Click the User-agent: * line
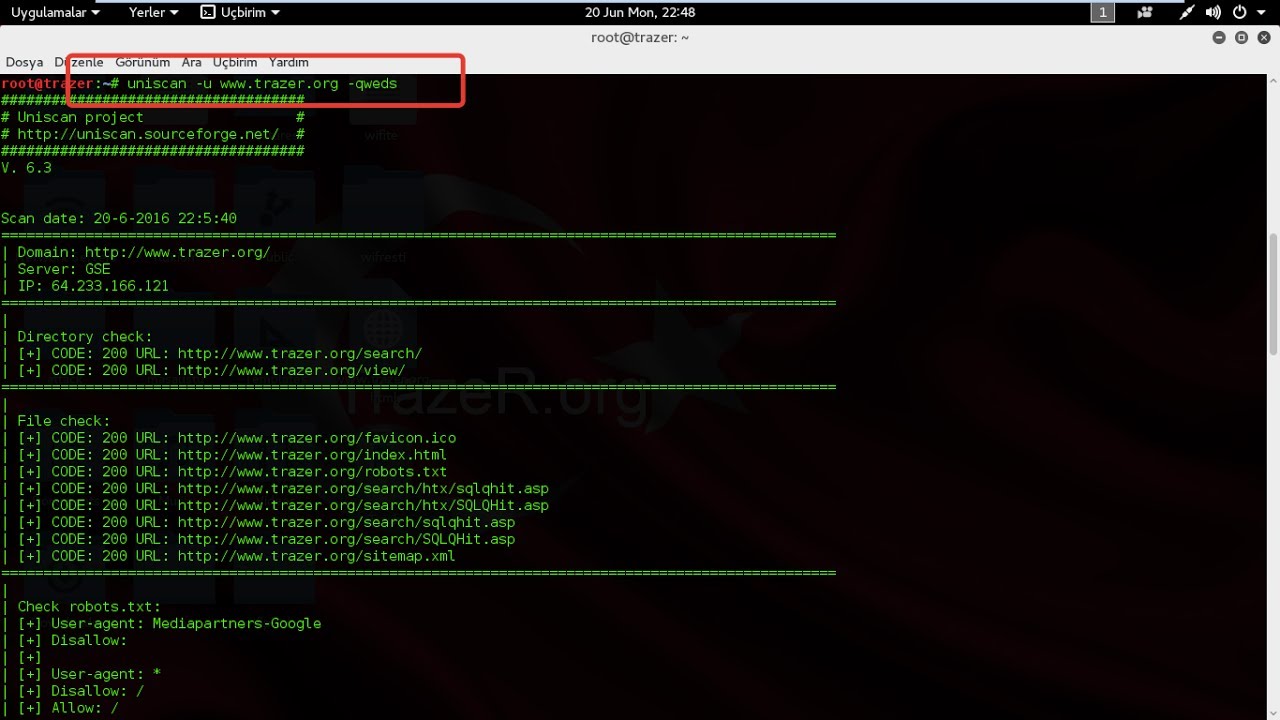1280x720 pixels. (81, 674)
